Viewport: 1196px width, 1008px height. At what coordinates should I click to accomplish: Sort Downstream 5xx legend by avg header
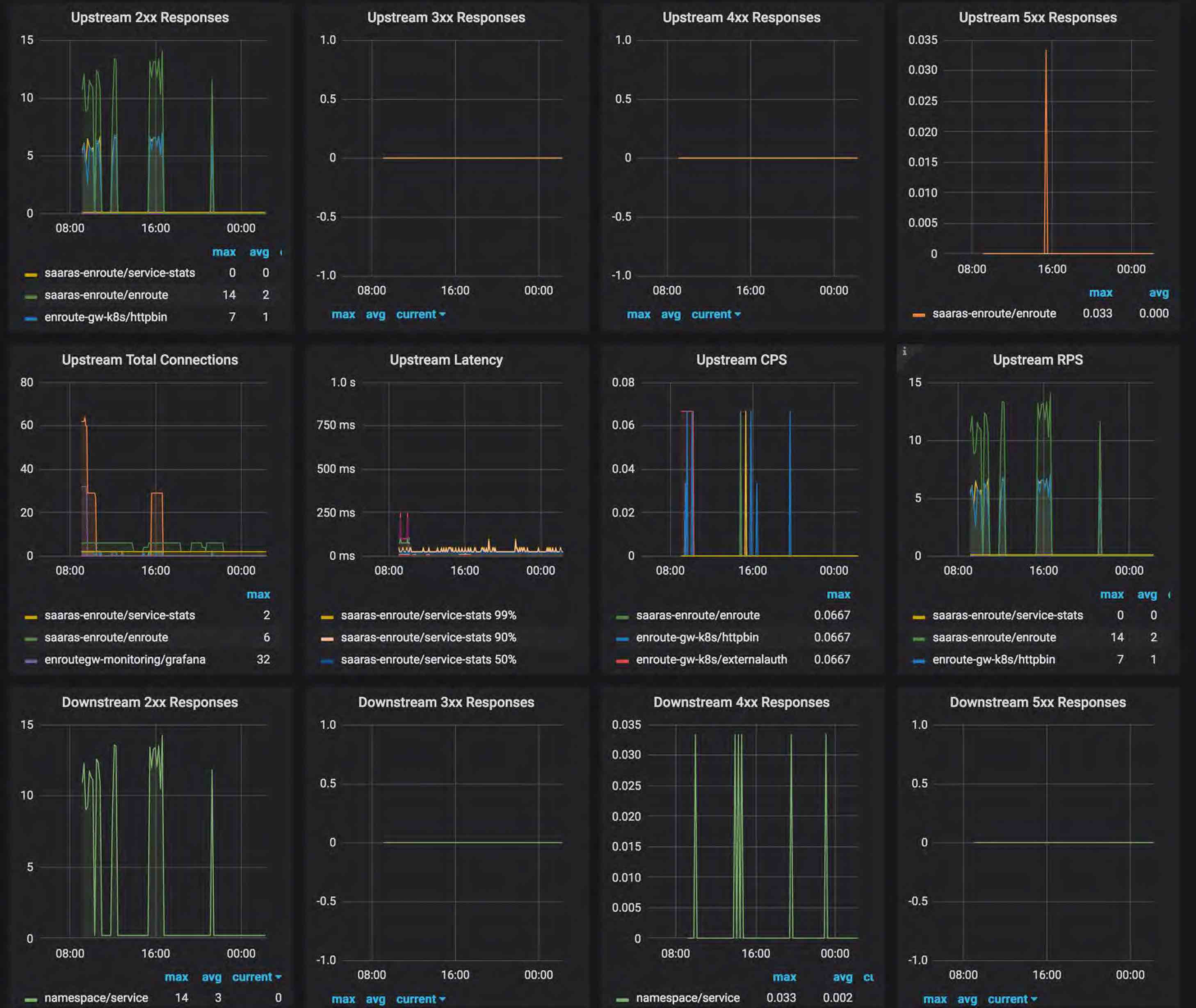click(x=967, y=999)
